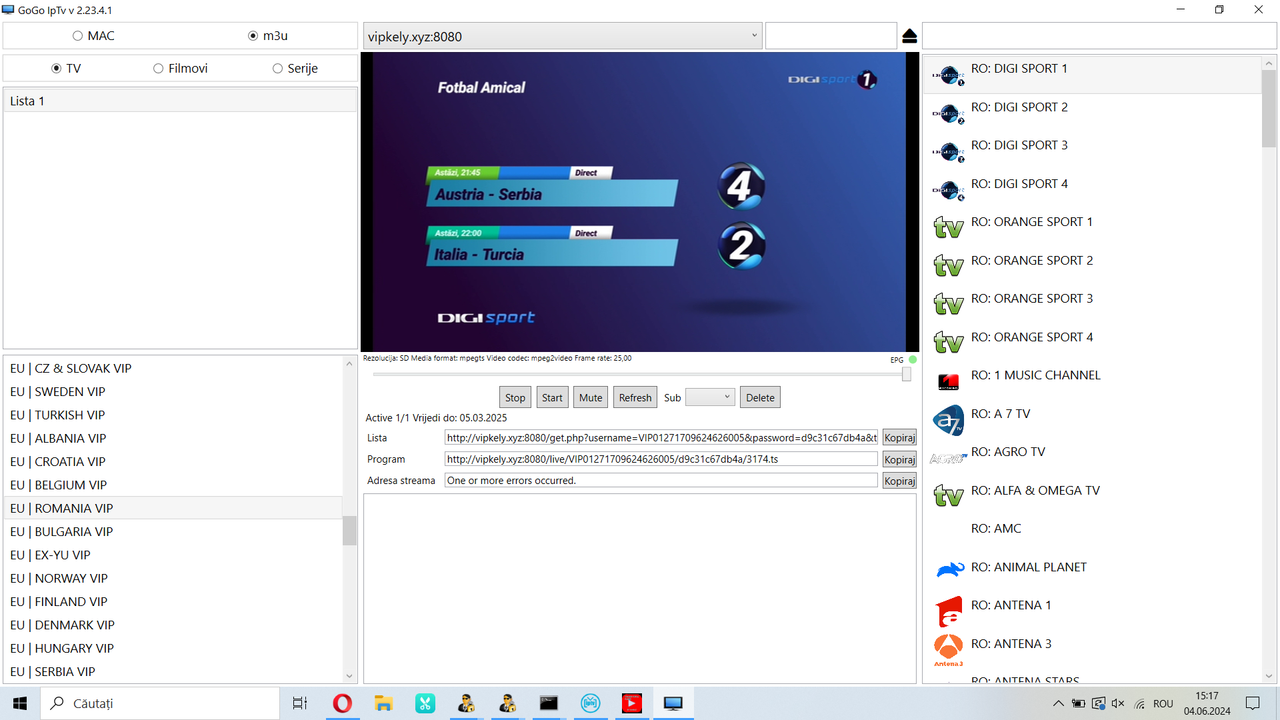Open the vipkely.xyz:8080 server dropdown

(562, 36)
